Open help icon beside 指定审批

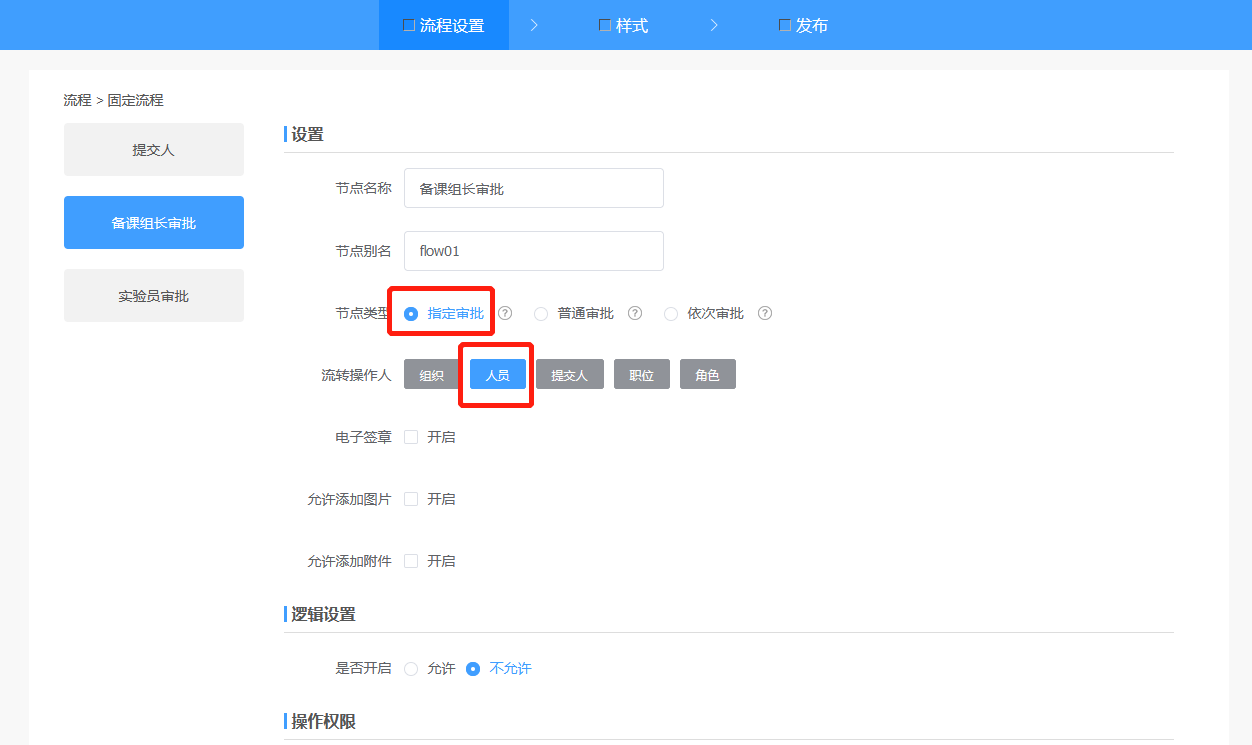coord(505,313)
